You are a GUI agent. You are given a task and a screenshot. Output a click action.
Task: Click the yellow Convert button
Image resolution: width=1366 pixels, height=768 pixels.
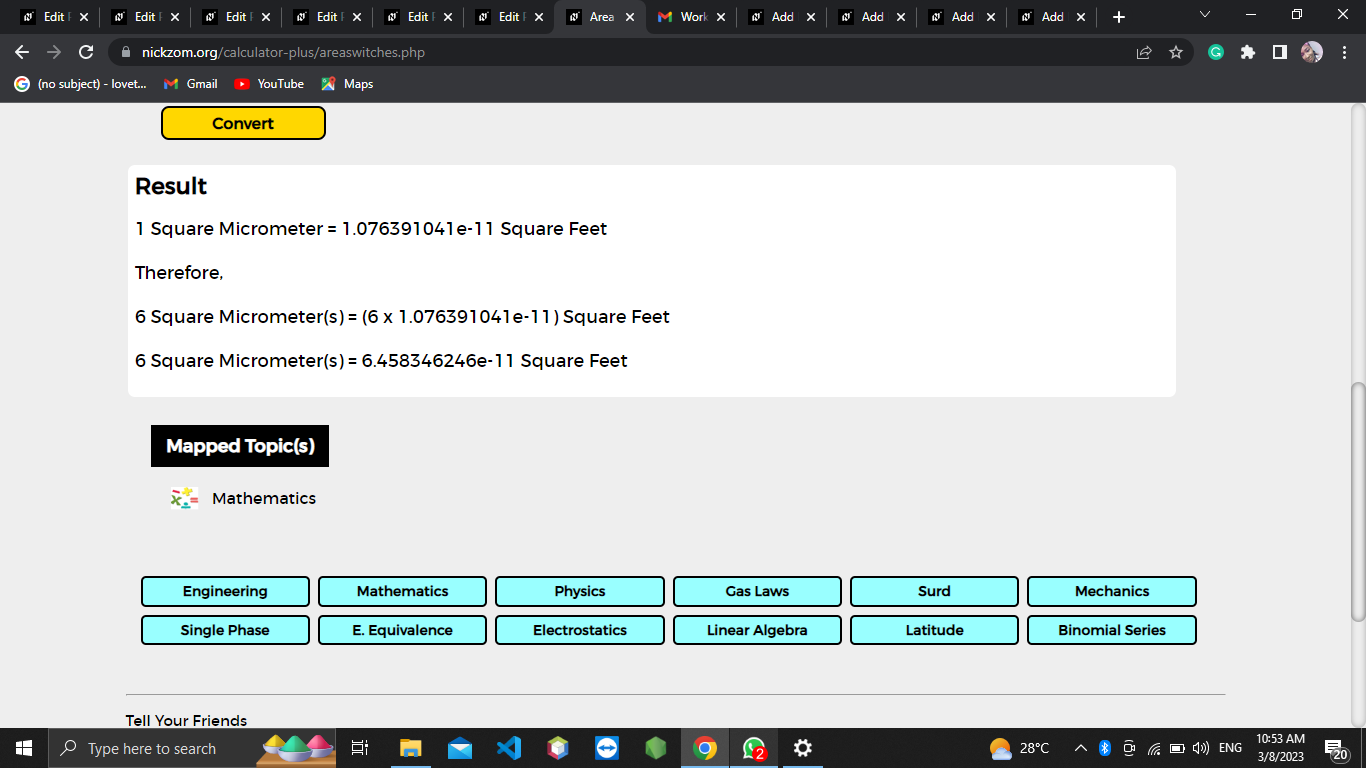(243, 123)
